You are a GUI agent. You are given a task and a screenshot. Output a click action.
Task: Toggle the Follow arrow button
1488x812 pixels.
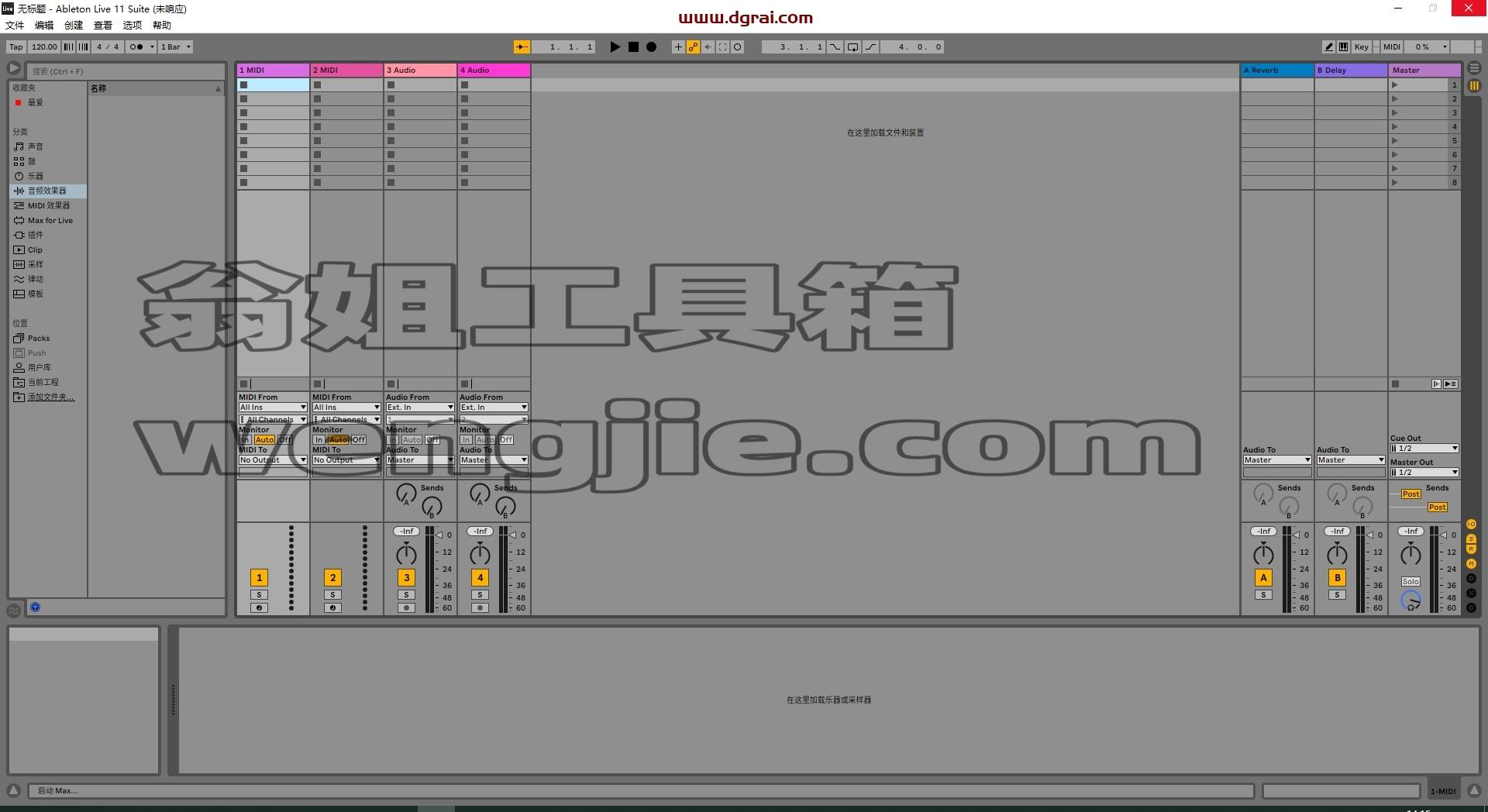pos(522,46)
